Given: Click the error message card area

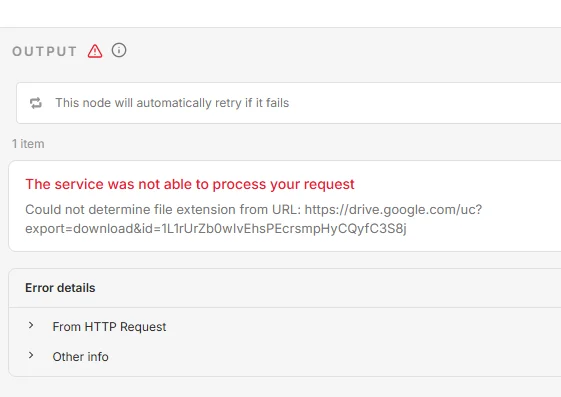Looking at the screenshot, I should point(285,206).
